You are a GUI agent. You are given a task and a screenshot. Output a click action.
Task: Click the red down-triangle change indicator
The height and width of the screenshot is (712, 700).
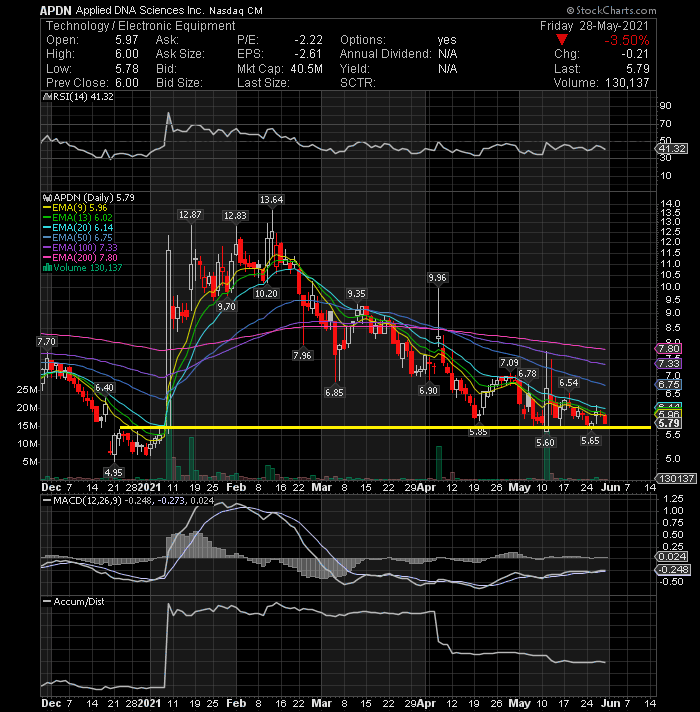click(562, 40)
